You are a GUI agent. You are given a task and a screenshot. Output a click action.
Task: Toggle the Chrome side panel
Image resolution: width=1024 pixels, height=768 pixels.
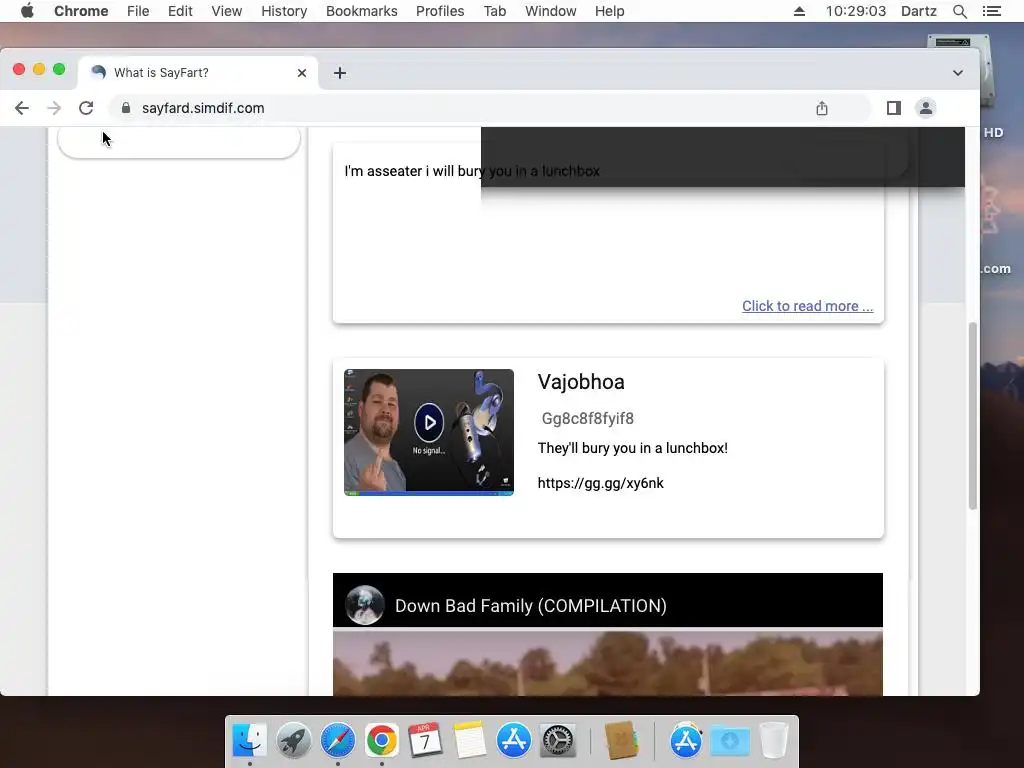(x=893, y=108)
